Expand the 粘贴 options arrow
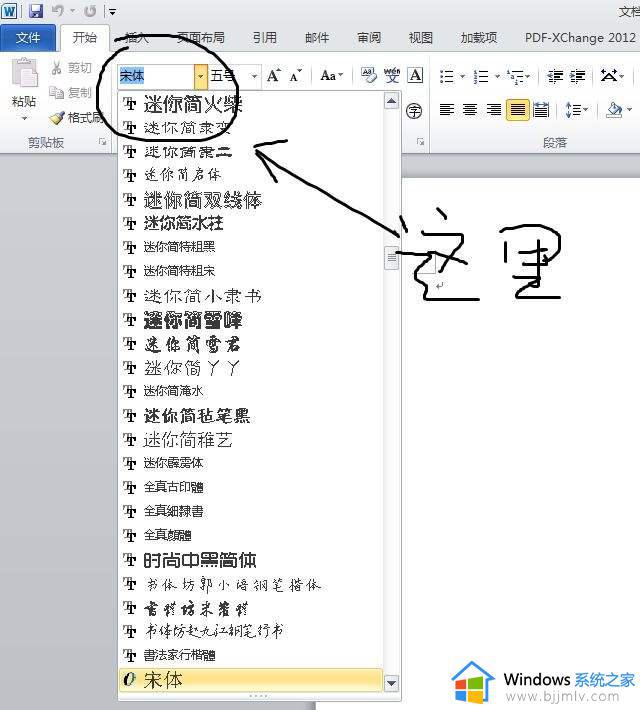 tap(24, 118)
